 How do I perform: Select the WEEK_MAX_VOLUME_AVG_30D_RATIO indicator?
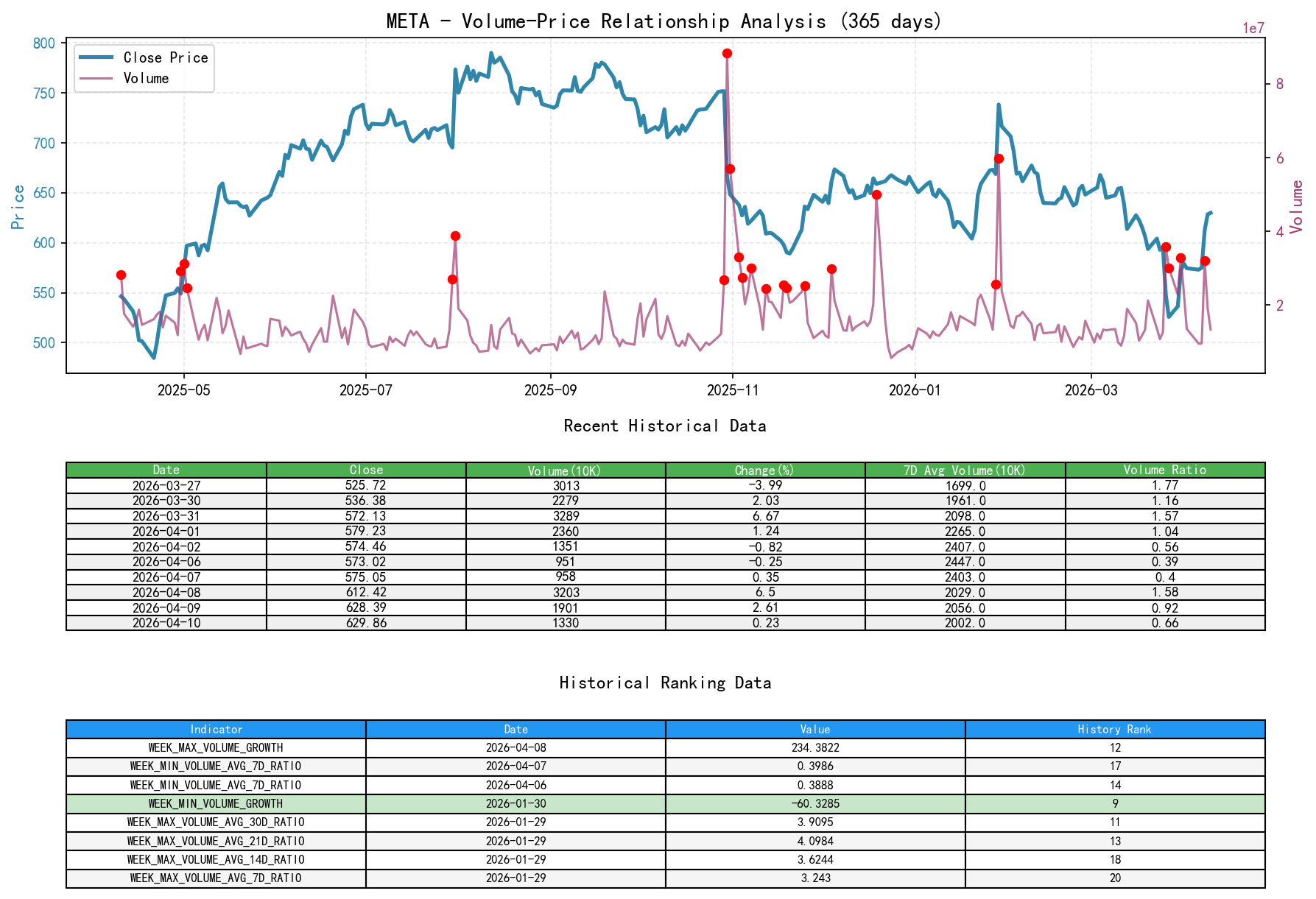(216, 822)
